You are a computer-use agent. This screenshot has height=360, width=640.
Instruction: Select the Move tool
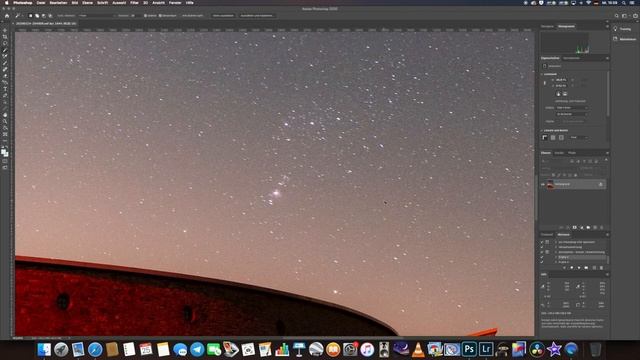[x=5, y=30]
